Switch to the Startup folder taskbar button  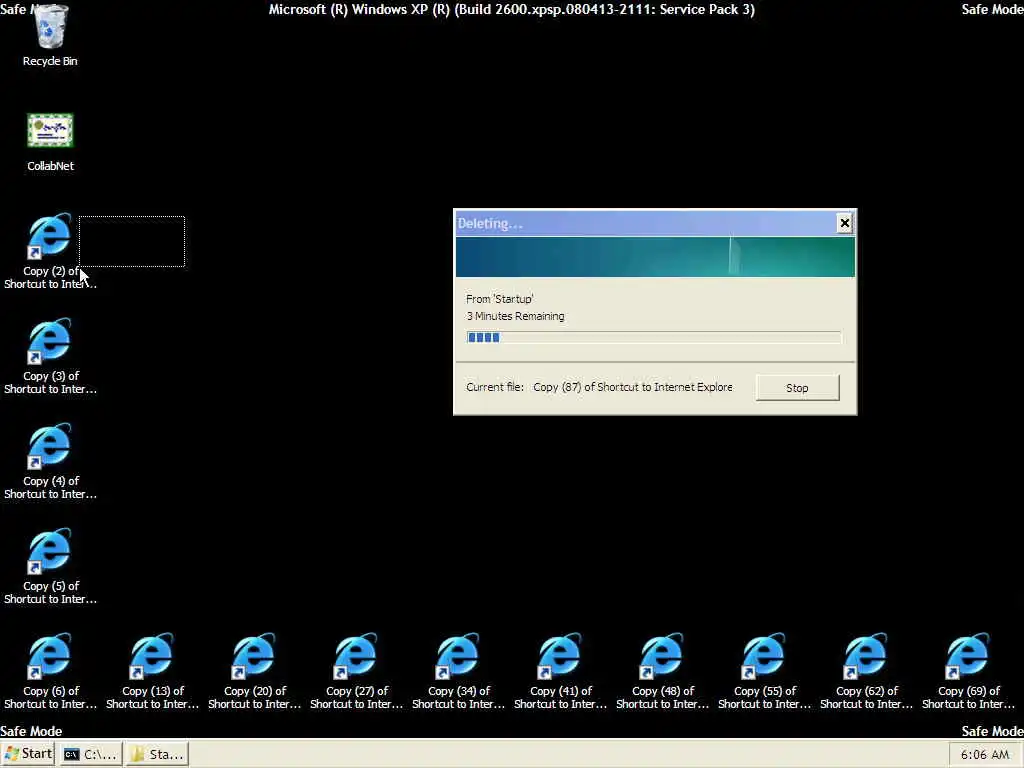coord(157,754)
